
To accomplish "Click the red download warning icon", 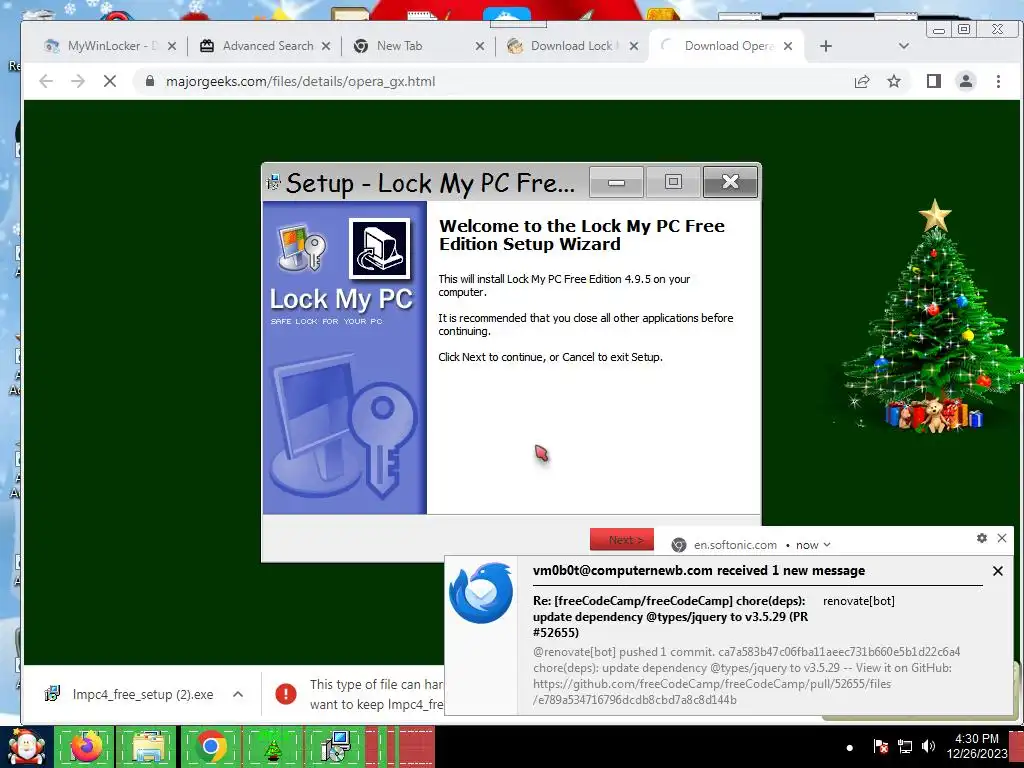I will tap(286, 694).
